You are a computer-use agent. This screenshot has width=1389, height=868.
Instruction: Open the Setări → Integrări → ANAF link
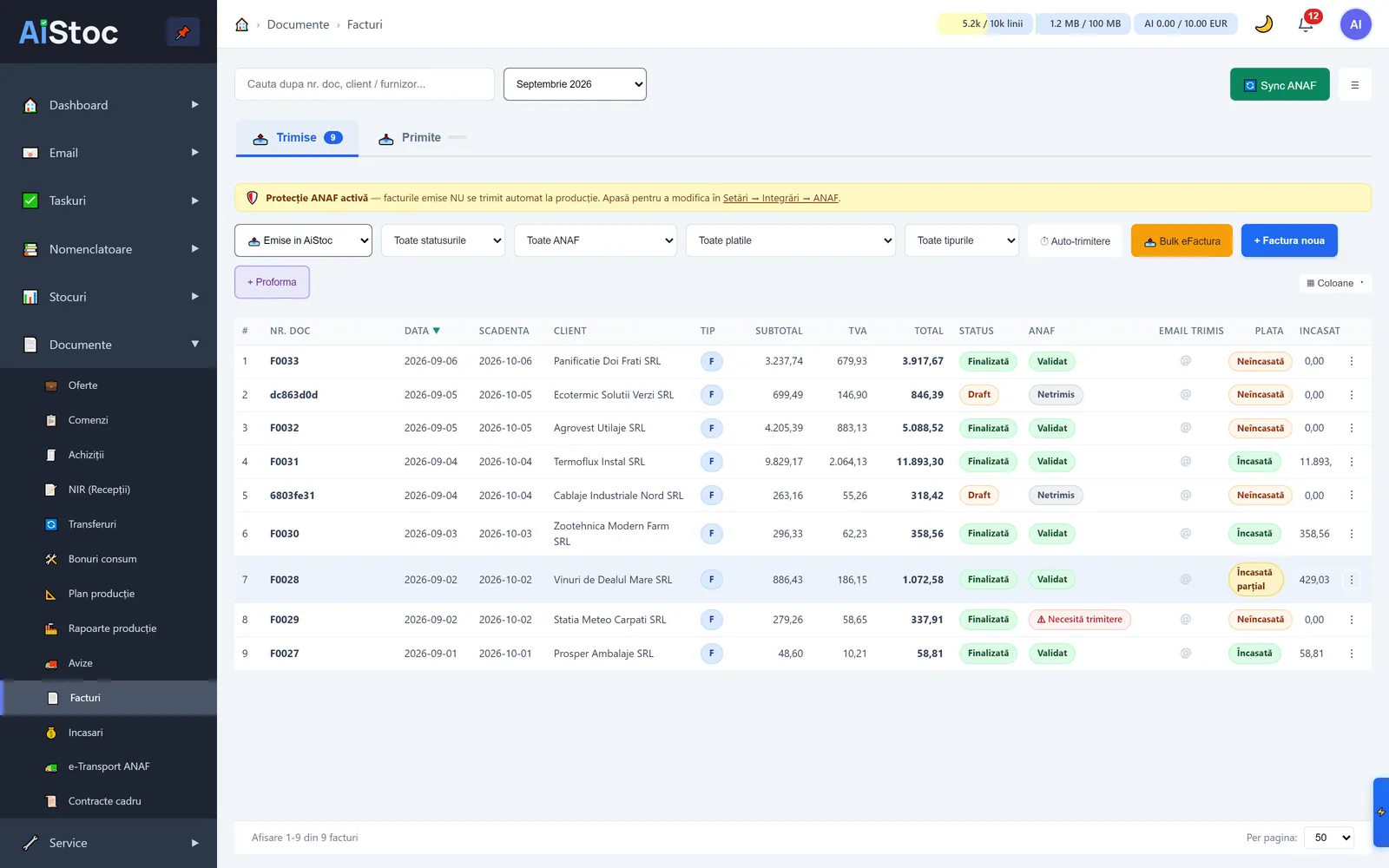point(780,198)
